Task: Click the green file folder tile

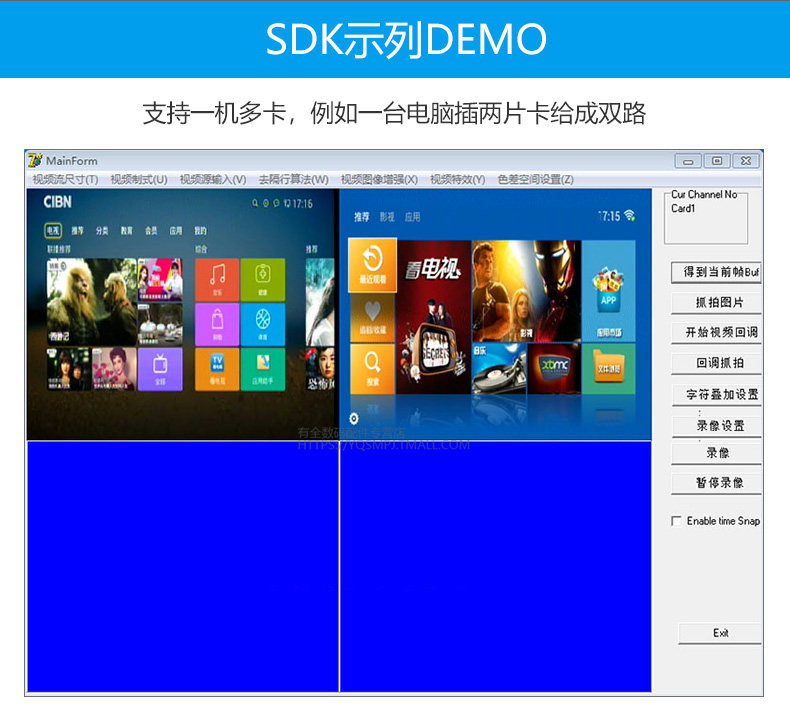Action: [x=608, y=368]
